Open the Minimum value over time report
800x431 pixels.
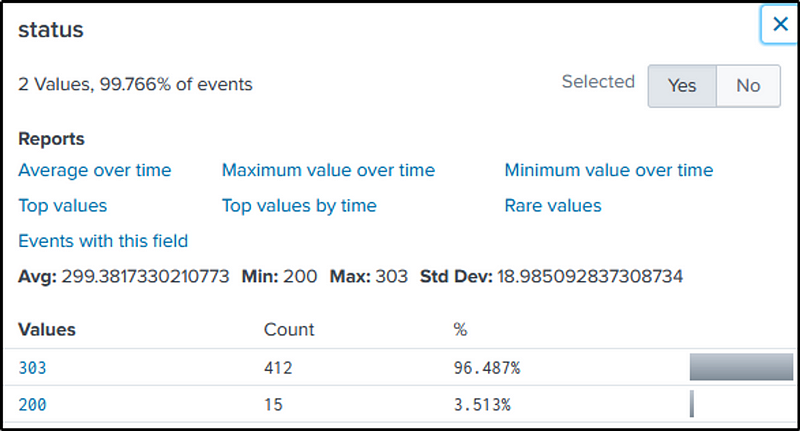(608, 170)
